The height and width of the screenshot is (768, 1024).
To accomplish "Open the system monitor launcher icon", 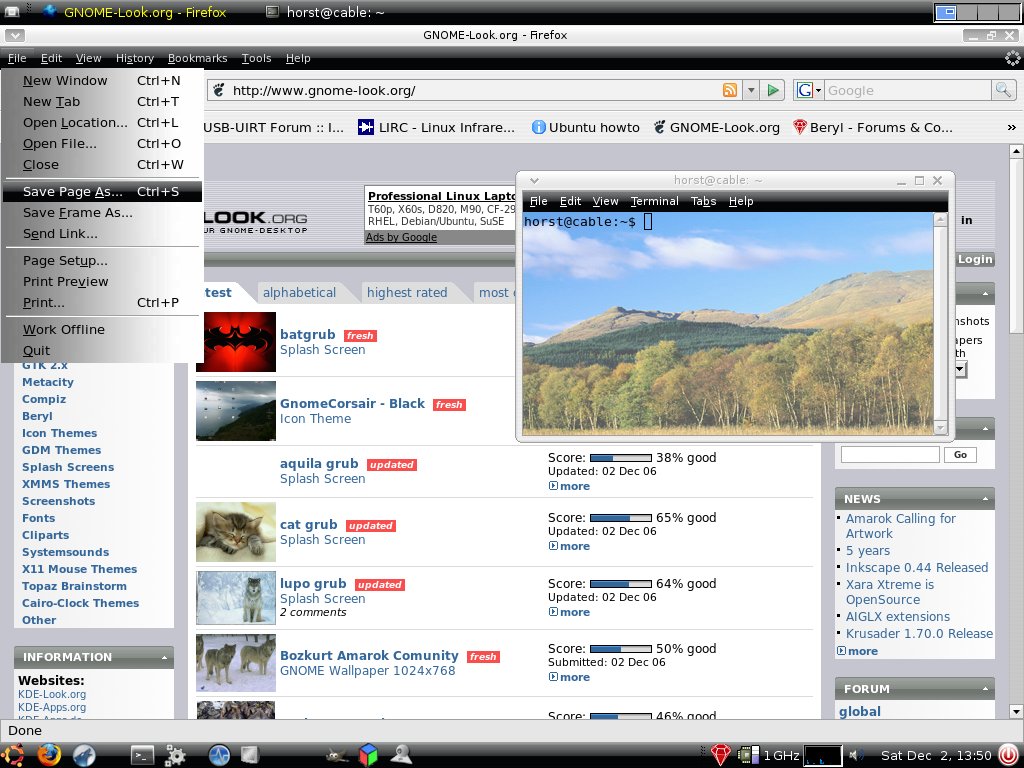I will pos(219,756).
